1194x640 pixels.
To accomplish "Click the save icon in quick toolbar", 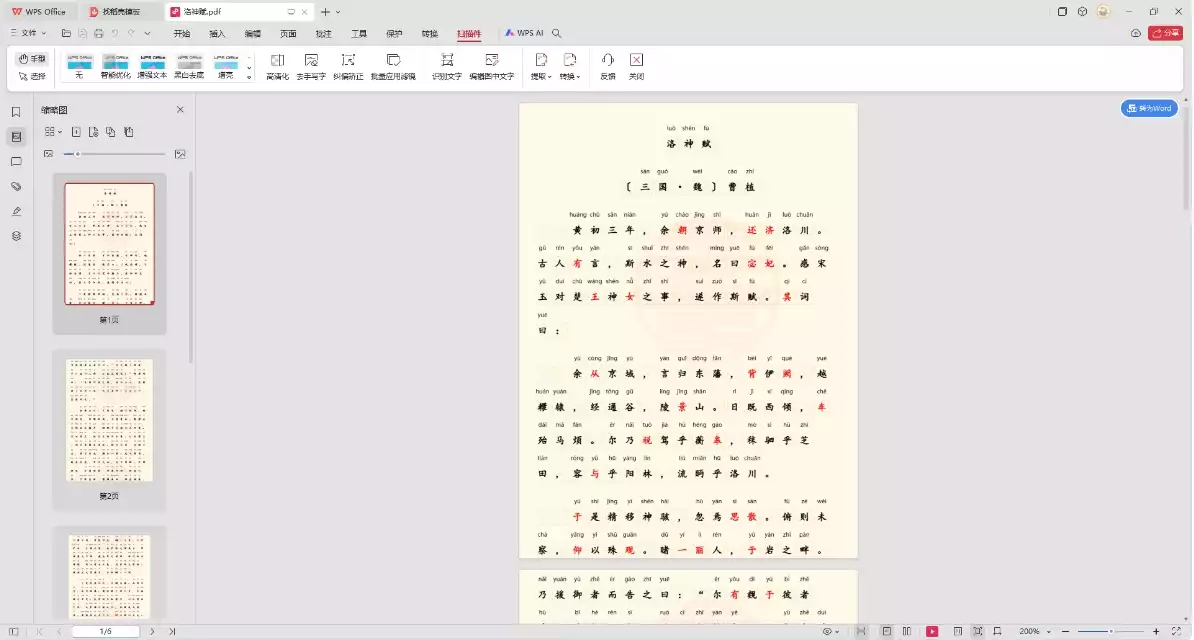I will [x=82, y=34].
